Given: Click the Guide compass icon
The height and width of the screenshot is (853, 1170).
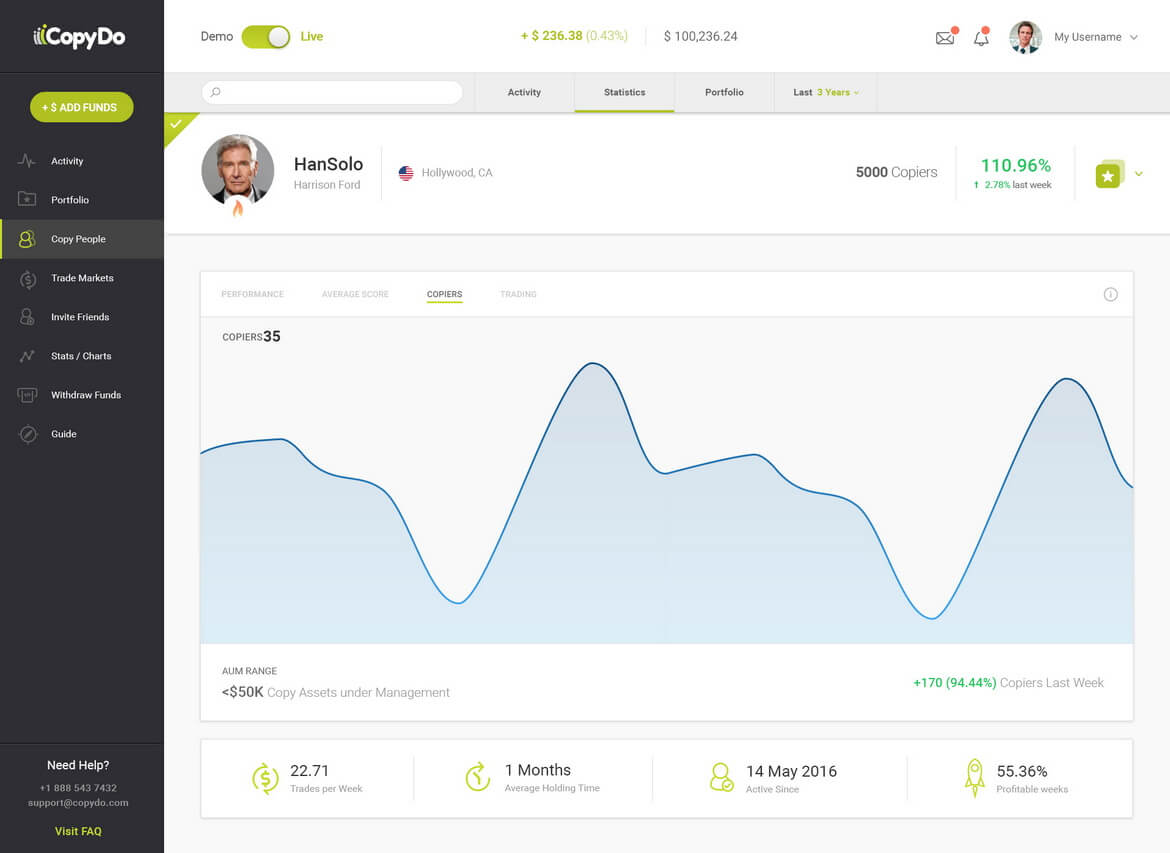Looking at the screenshot, I should [28, 434].
